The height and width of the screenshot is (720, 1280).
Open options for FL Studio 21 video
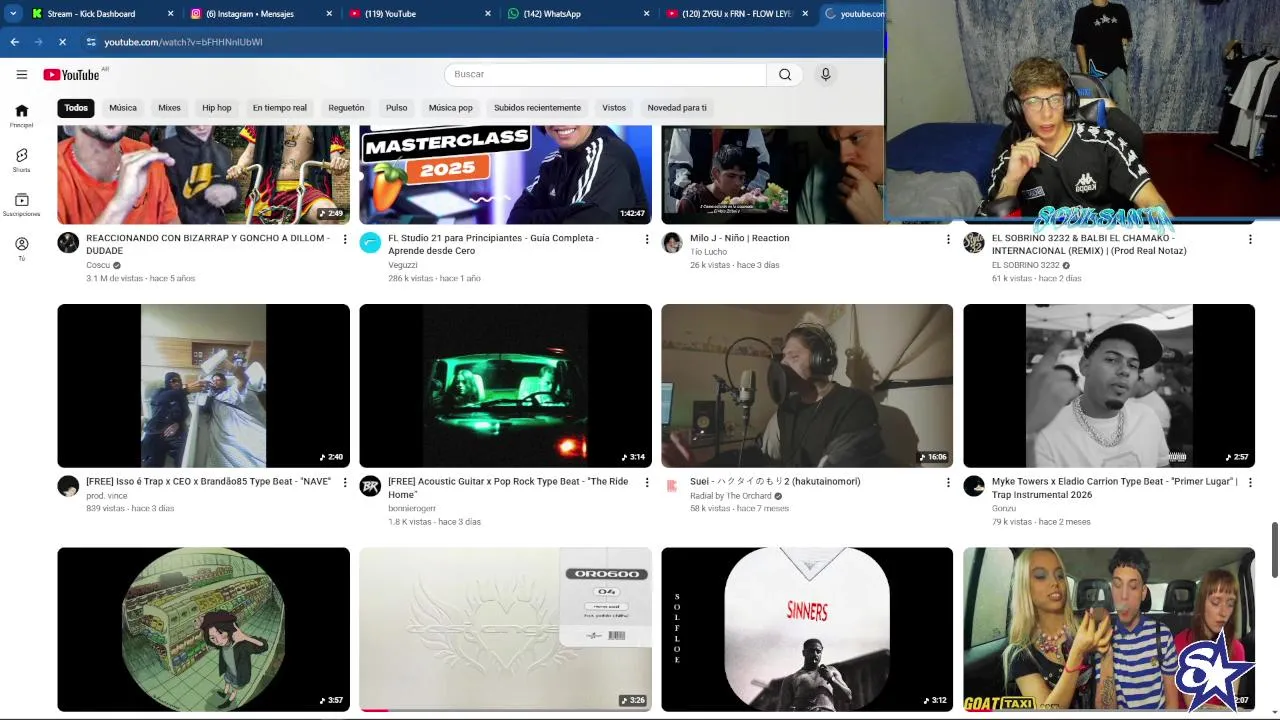(647, 239)
